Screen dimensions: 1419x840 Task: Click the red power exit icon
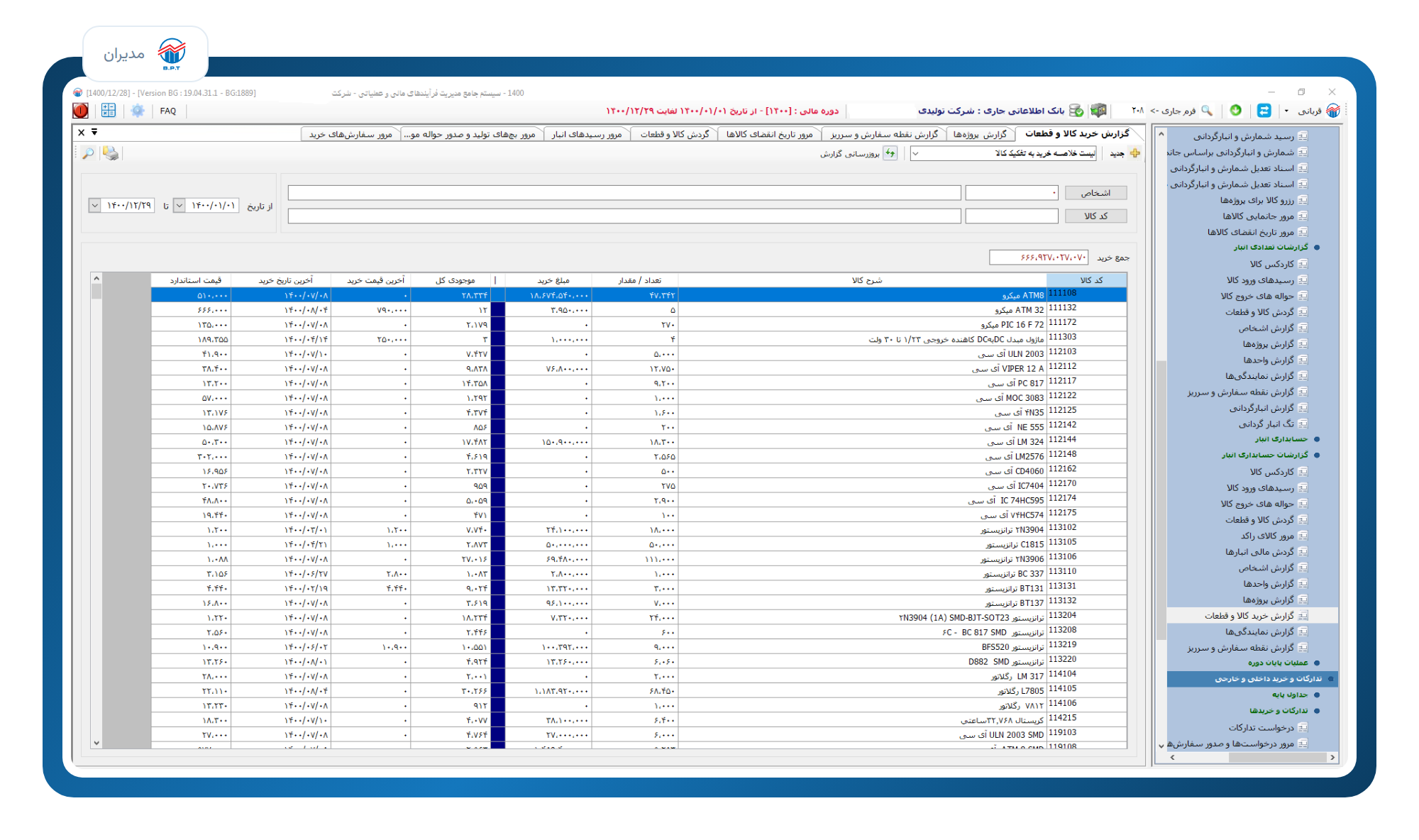[x=81, y=111]
